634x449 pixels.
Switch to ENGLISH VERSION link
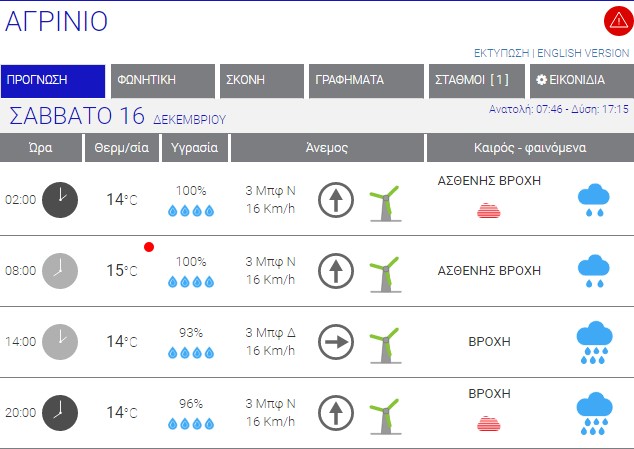(x=584, y=53)
